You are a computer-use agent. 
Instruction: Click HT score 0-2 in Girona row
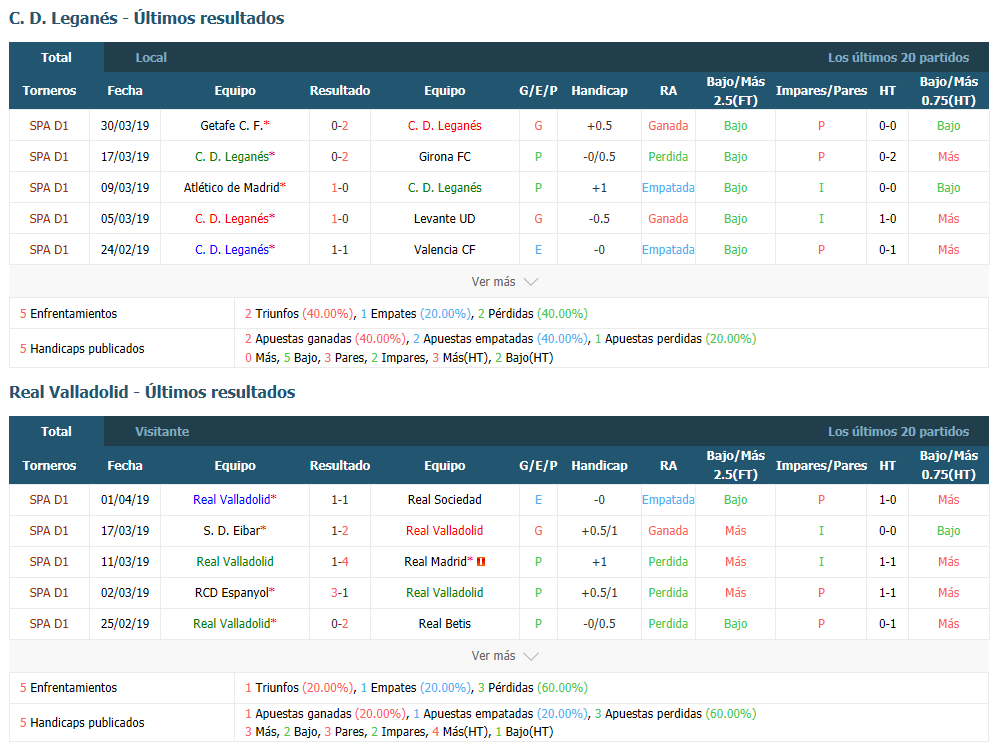(x=887, y=157)
